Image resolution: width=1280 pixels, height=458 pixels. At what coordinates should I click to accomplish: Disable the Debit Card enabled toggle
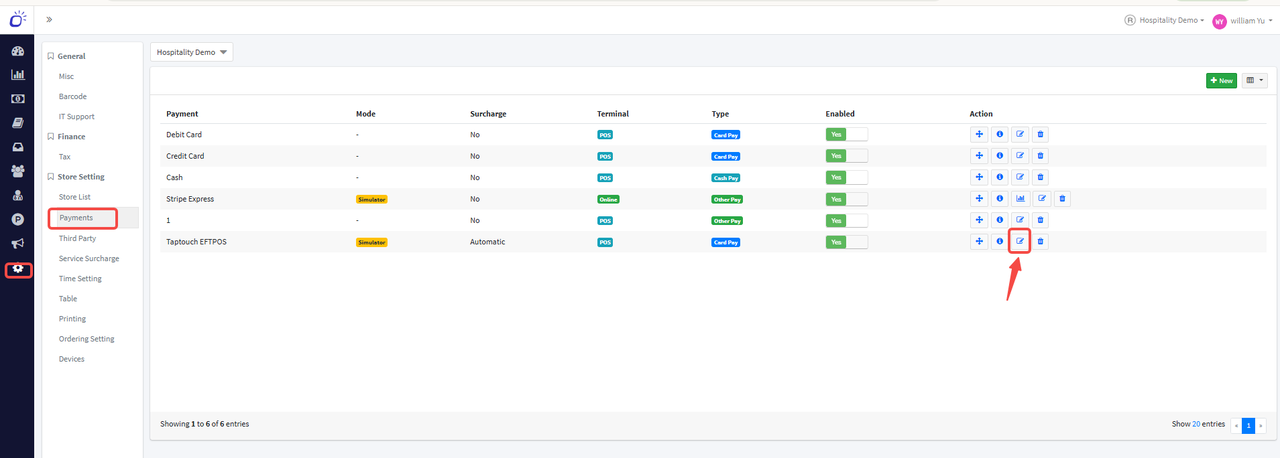click(x=846, y=134)
